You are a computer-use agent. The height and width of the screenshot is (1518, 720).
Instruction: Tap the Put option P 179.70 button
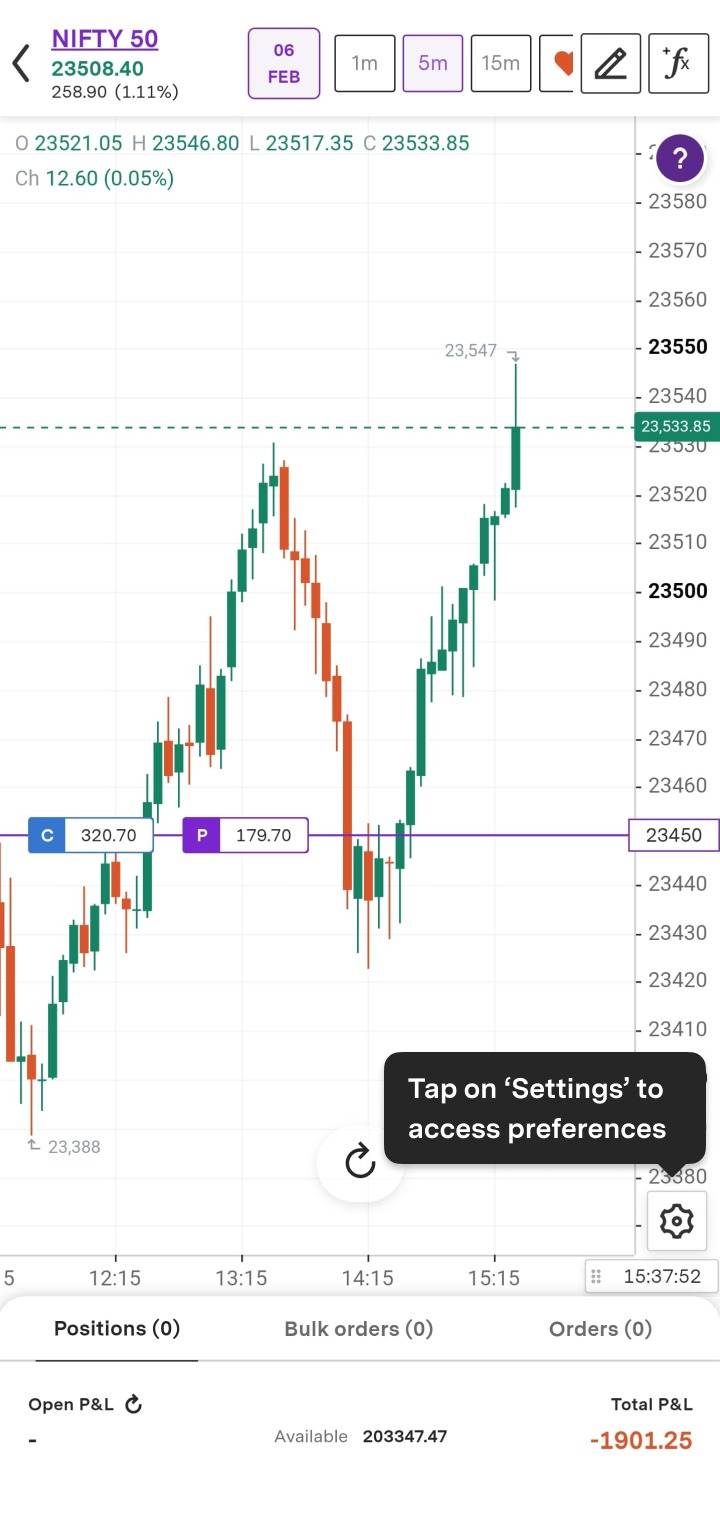coord(245,835)
